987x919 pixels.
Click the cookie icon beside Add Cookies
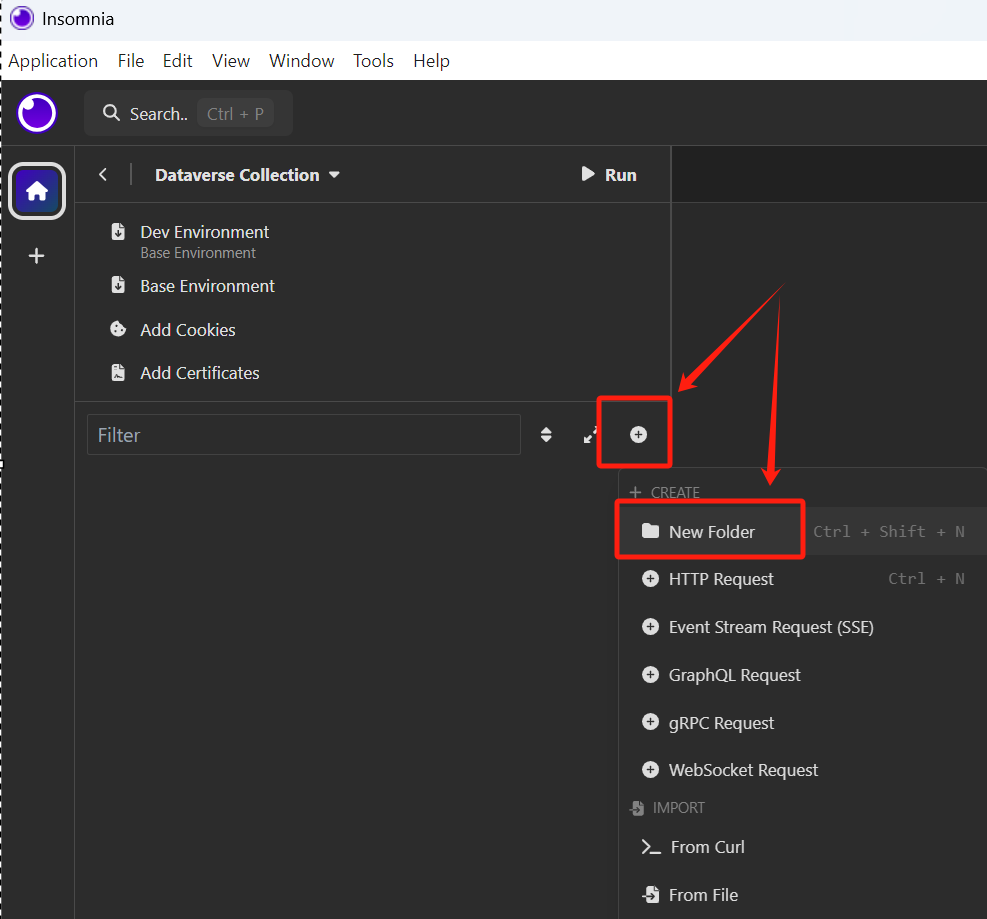118,329
